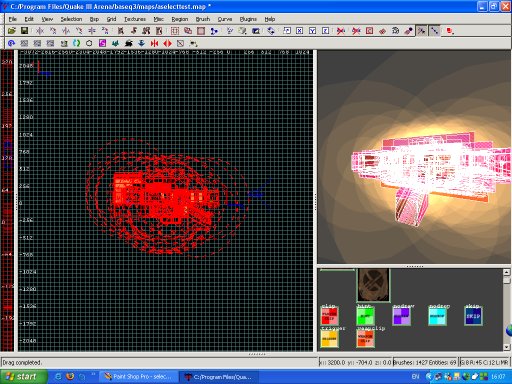The width and height of the screenshot is (512, 384).
Task: Click the free rotate arrows icon
Action: pos(271,31)
